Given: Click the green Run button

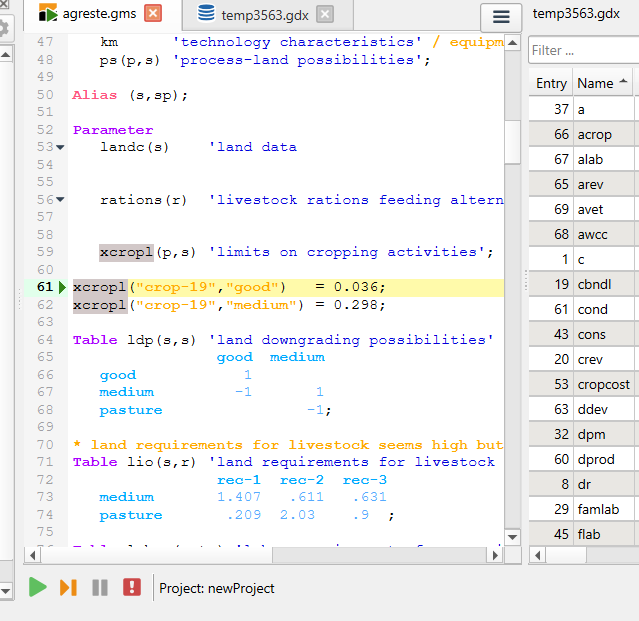Looking at the screenshot, I should click(x=38, y=587).
